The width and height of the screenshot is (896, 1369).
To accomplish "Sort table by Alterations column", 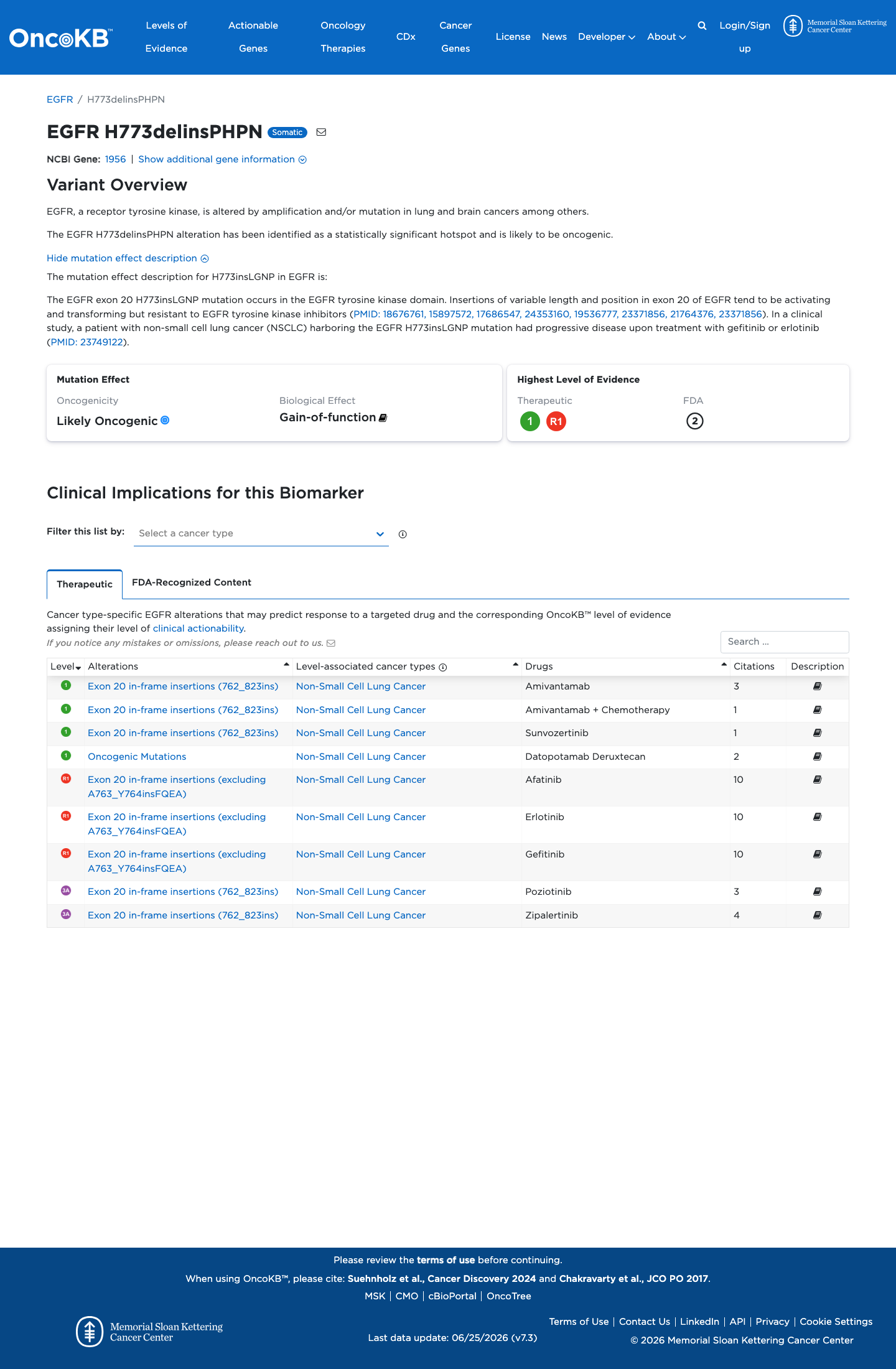I will [188, 666].
